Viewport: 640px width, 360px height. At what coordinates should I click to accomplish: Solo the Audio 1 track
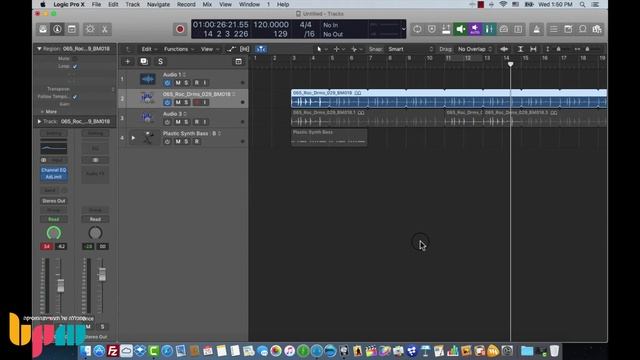187,83
